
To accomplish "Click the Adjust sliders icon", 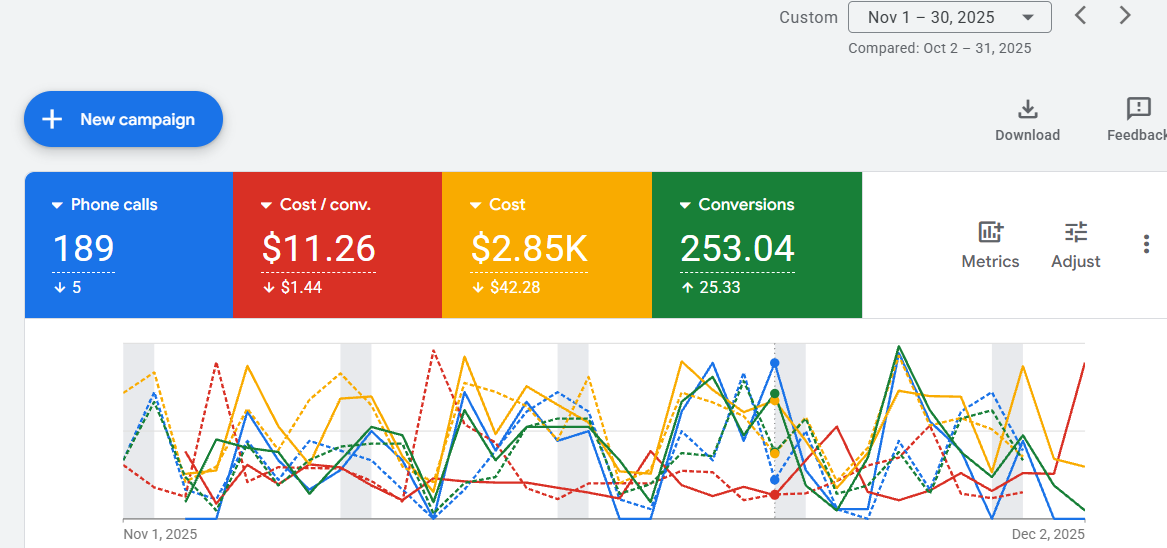I will pyautogui.click(x=1076, y=233).
